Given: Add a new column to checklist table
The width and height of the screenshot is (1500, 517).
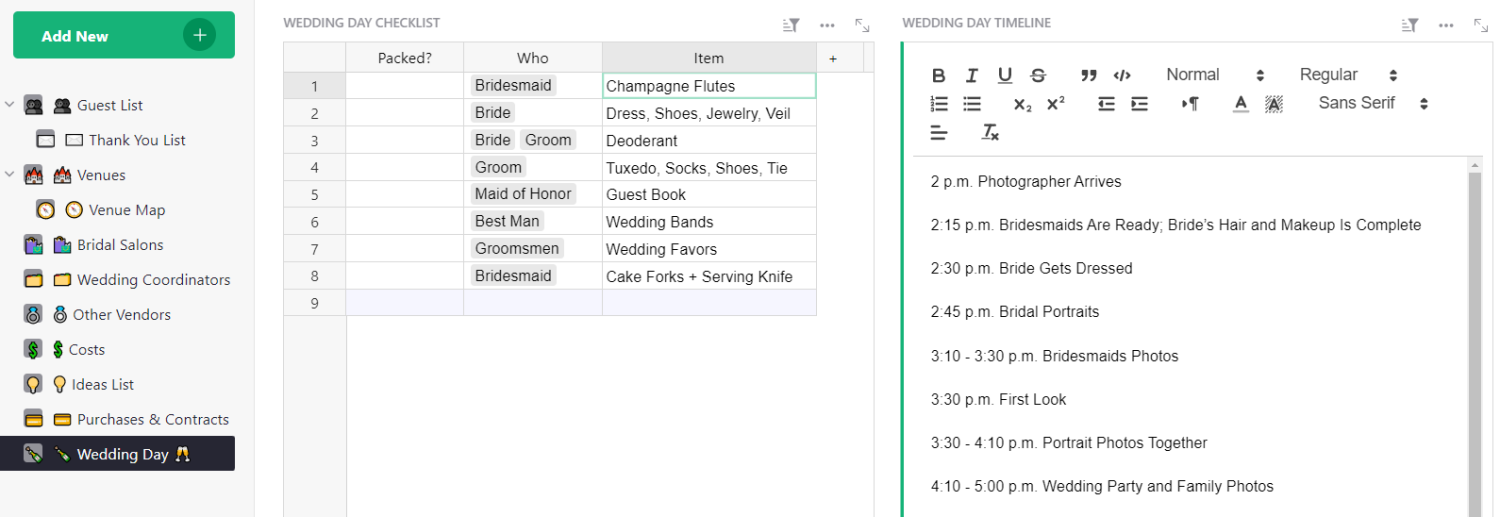Looking at the screenshot, I should pyautogui.click(x=833, y=58).
